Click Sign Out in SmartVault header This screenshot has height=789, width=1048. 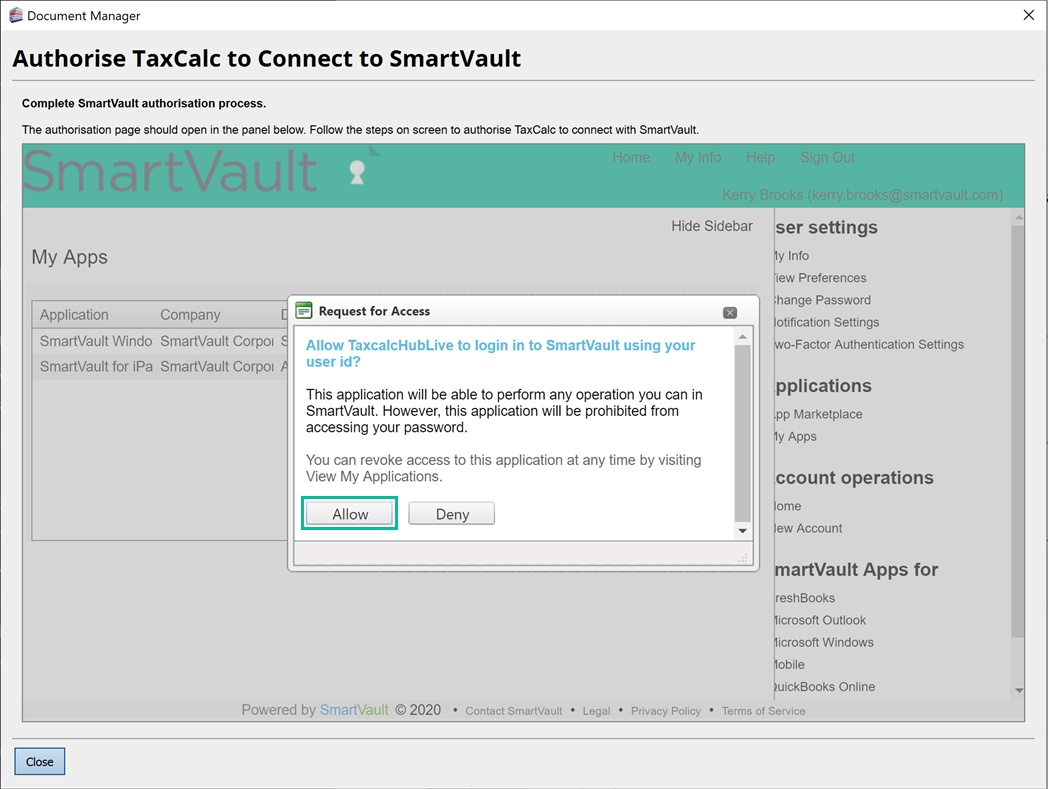pos(827,157)
